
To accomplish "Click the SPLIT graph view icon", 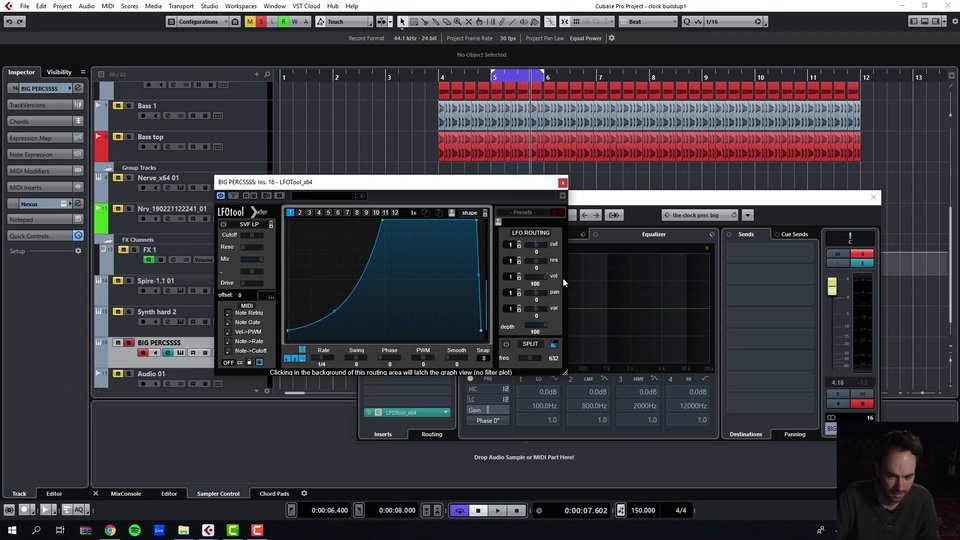I will click(x=553, y=344).
